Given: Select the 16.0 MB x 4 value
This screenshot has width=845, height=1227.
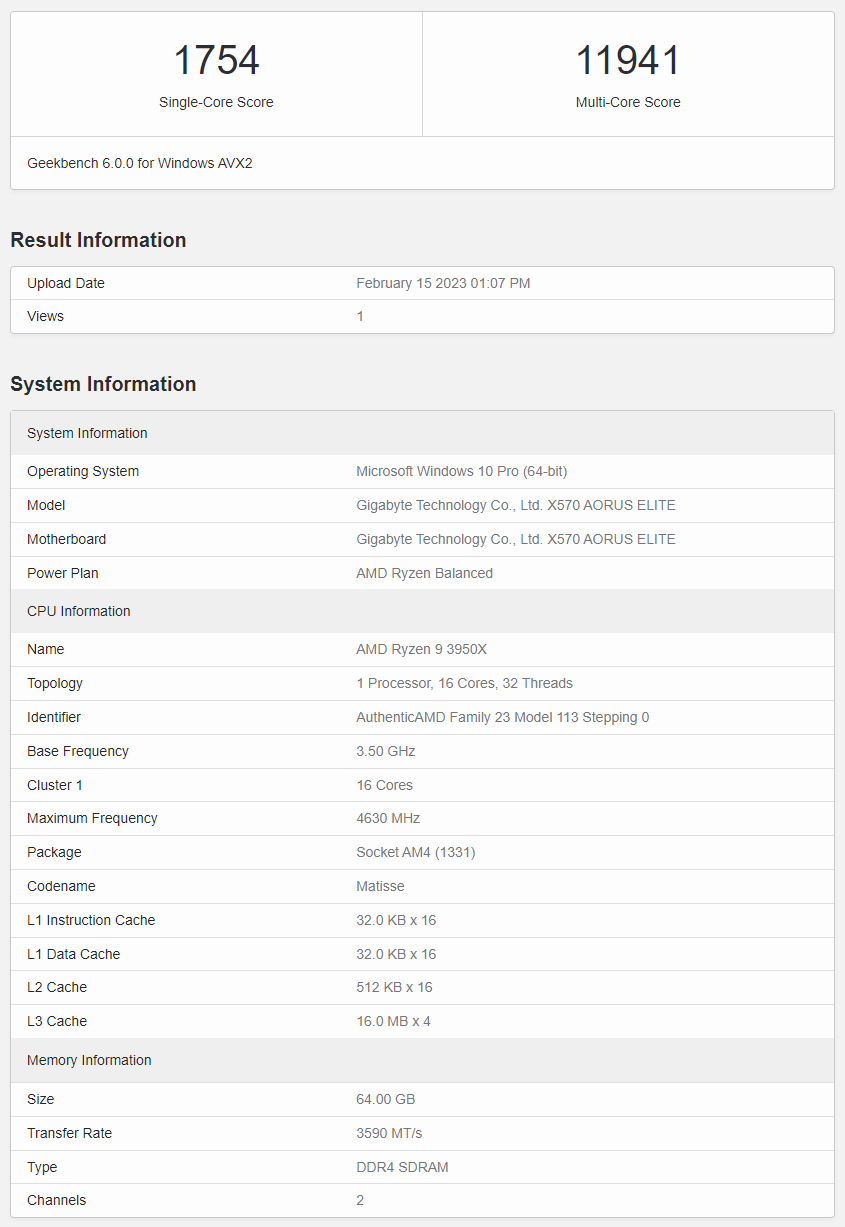Looking at the screenshot, I should [393, 1021].
